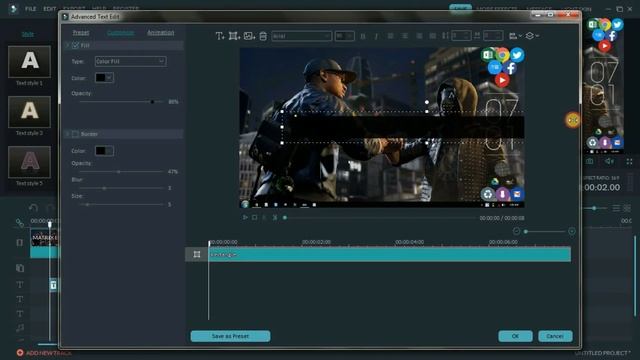Open the layer order dropdown
Image resolution: width=640 pixels, height=360 pixels.
tap(532, 36)
